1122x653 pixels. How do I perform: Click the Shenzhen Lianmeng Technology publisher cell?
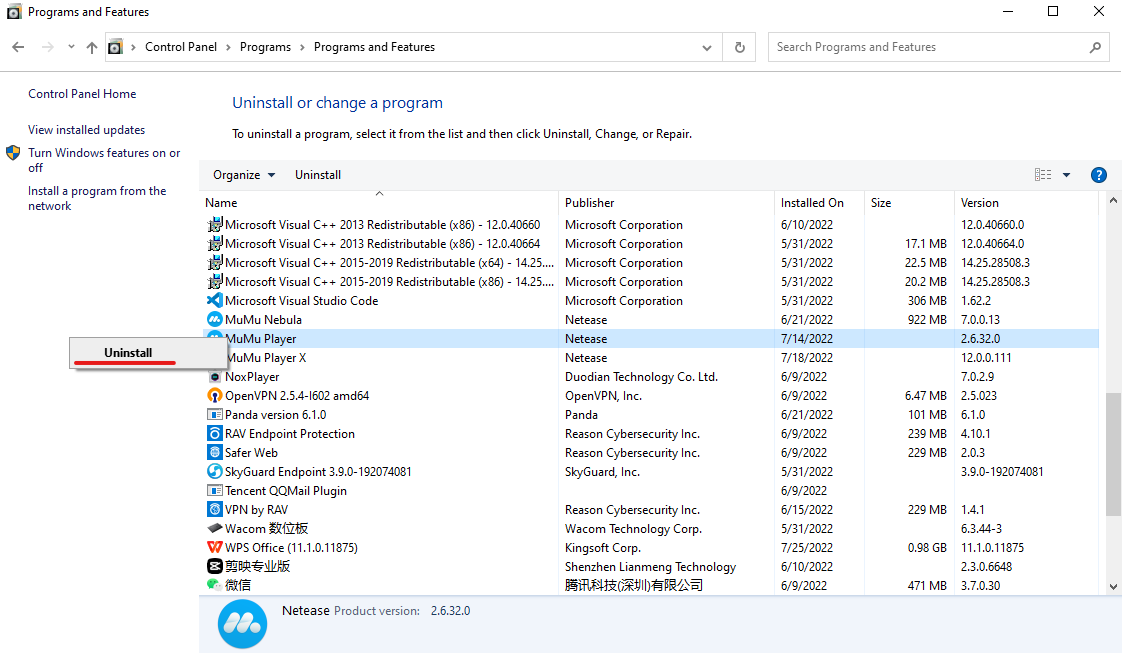point(650,566)
